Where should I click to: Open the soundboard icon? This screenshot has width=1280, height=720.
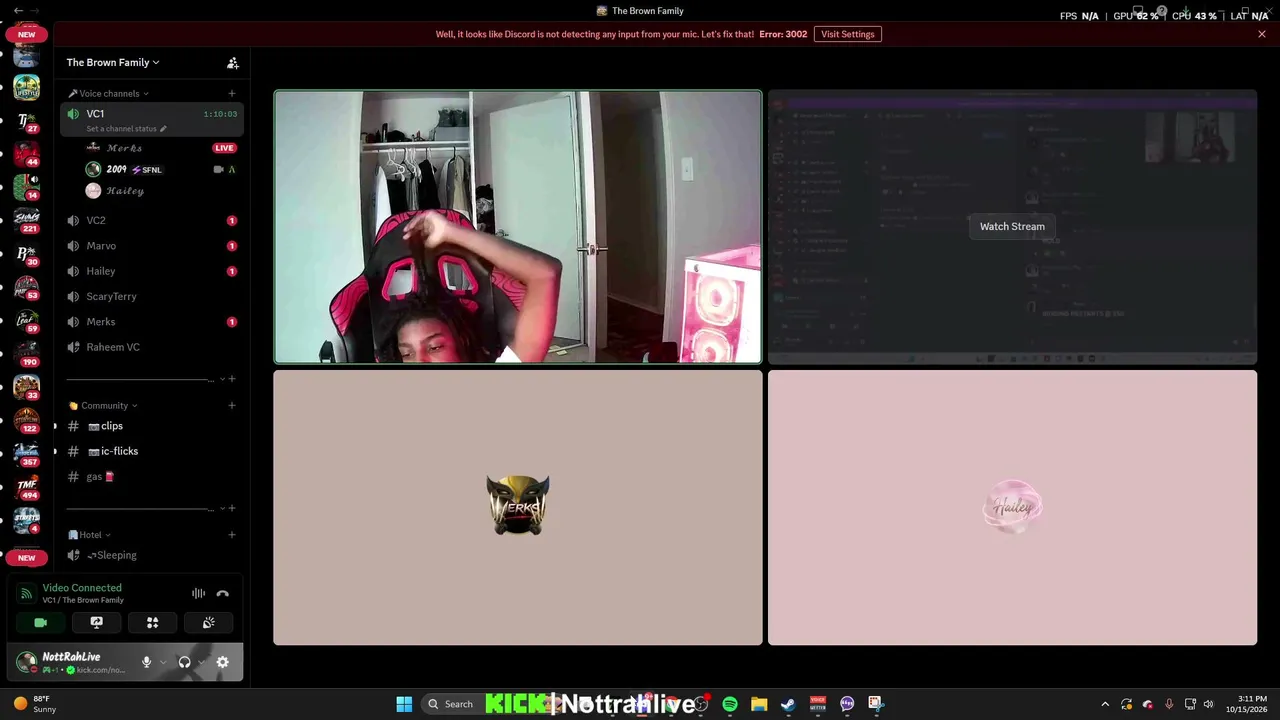209,622
